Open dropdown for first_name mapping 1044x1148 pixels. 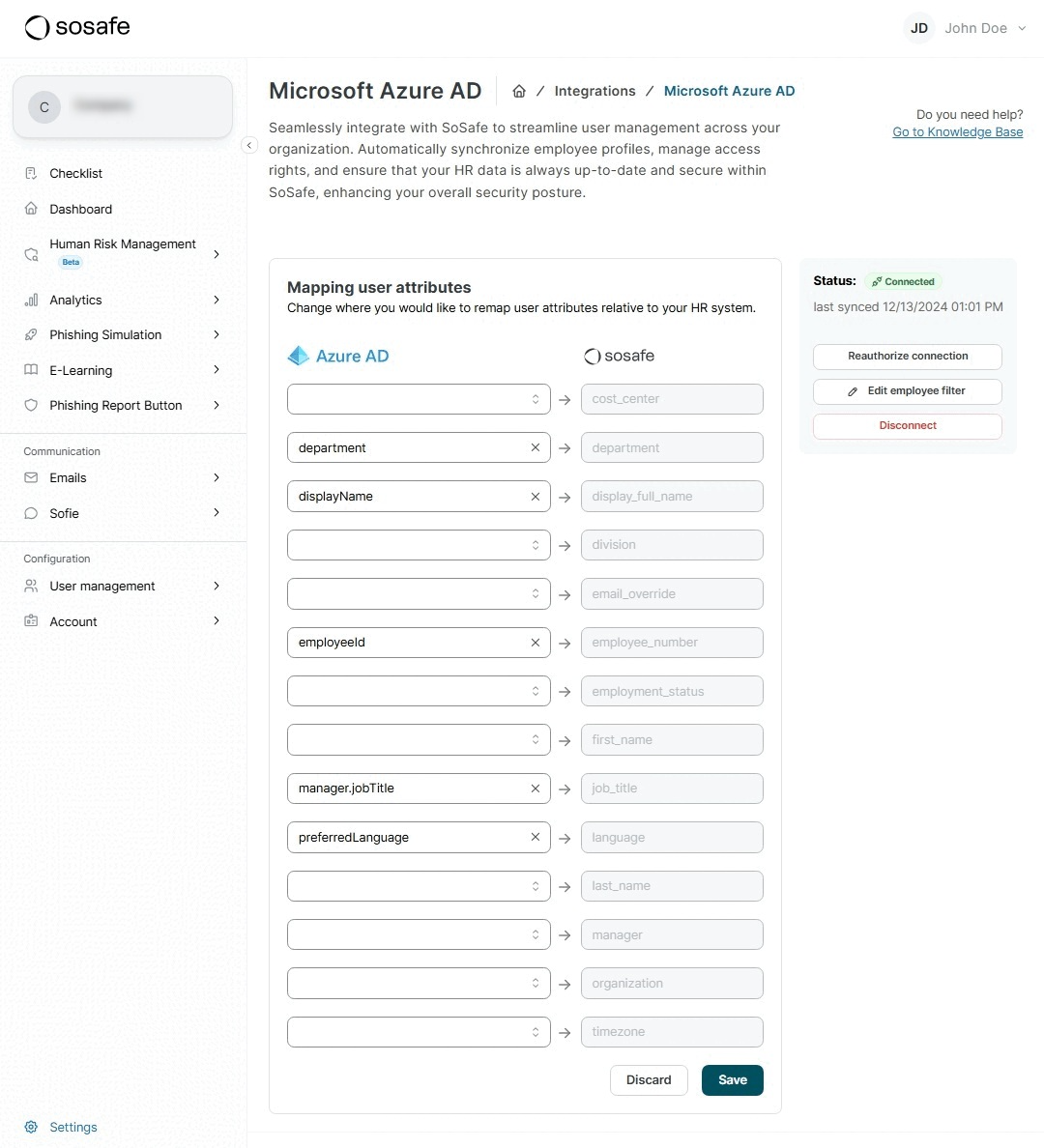coord(419,740)
